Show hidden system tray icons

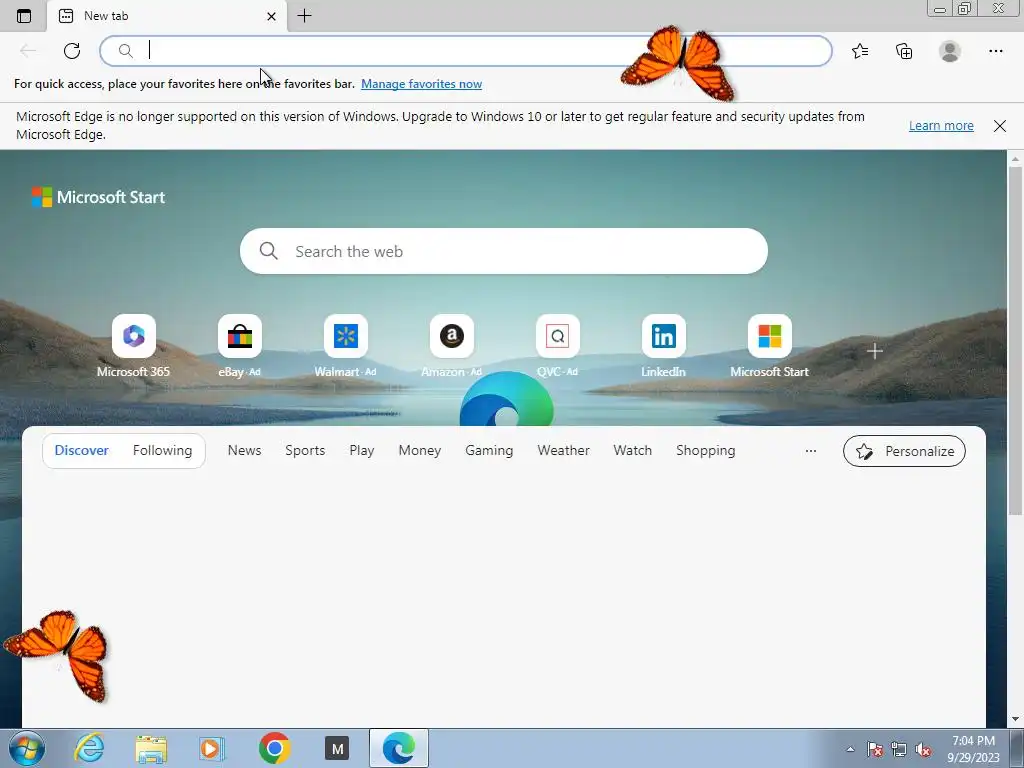[850, 749]
